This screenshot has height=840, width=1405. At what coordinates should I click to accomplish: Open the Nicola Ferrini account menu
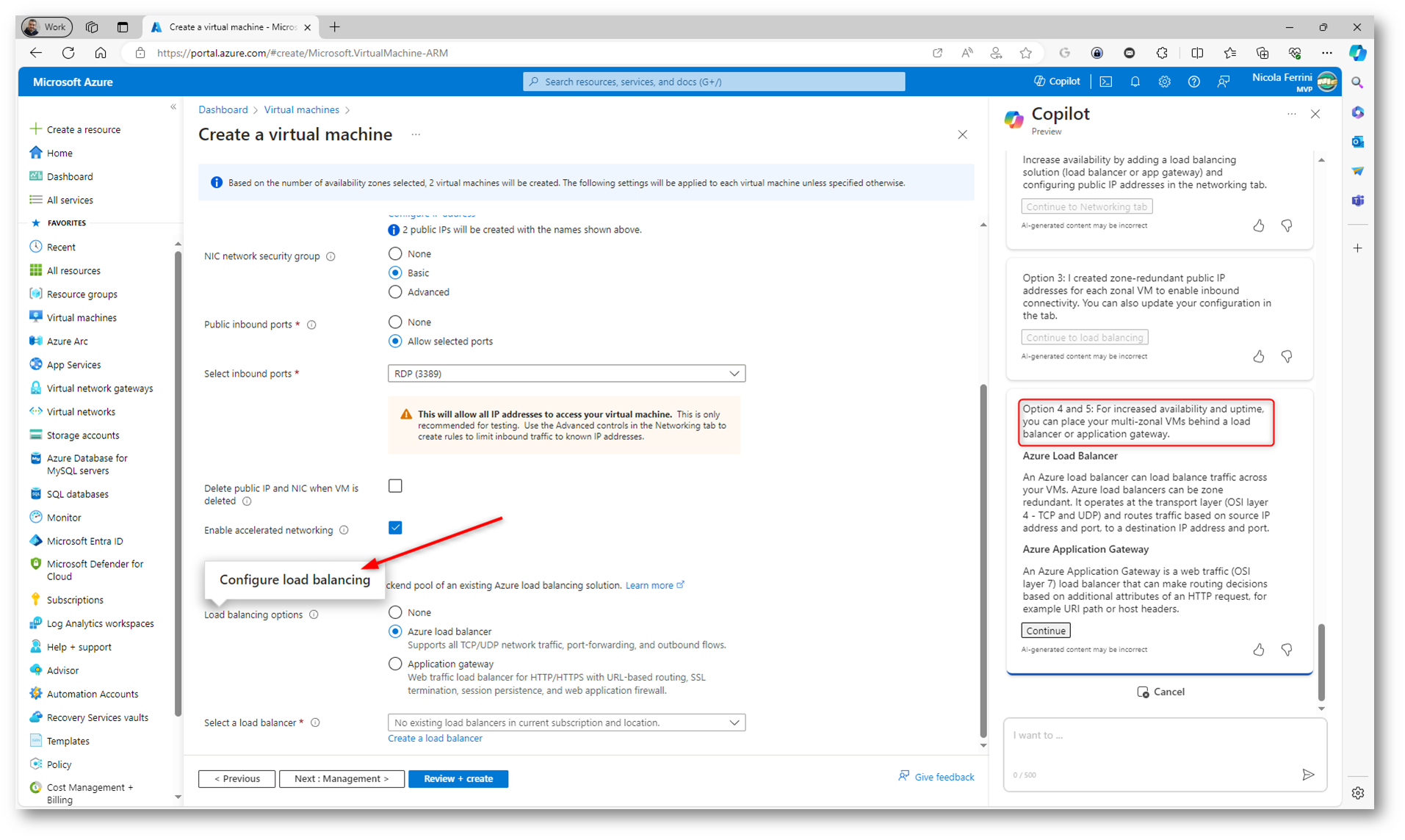click(x=1294, y=82)
